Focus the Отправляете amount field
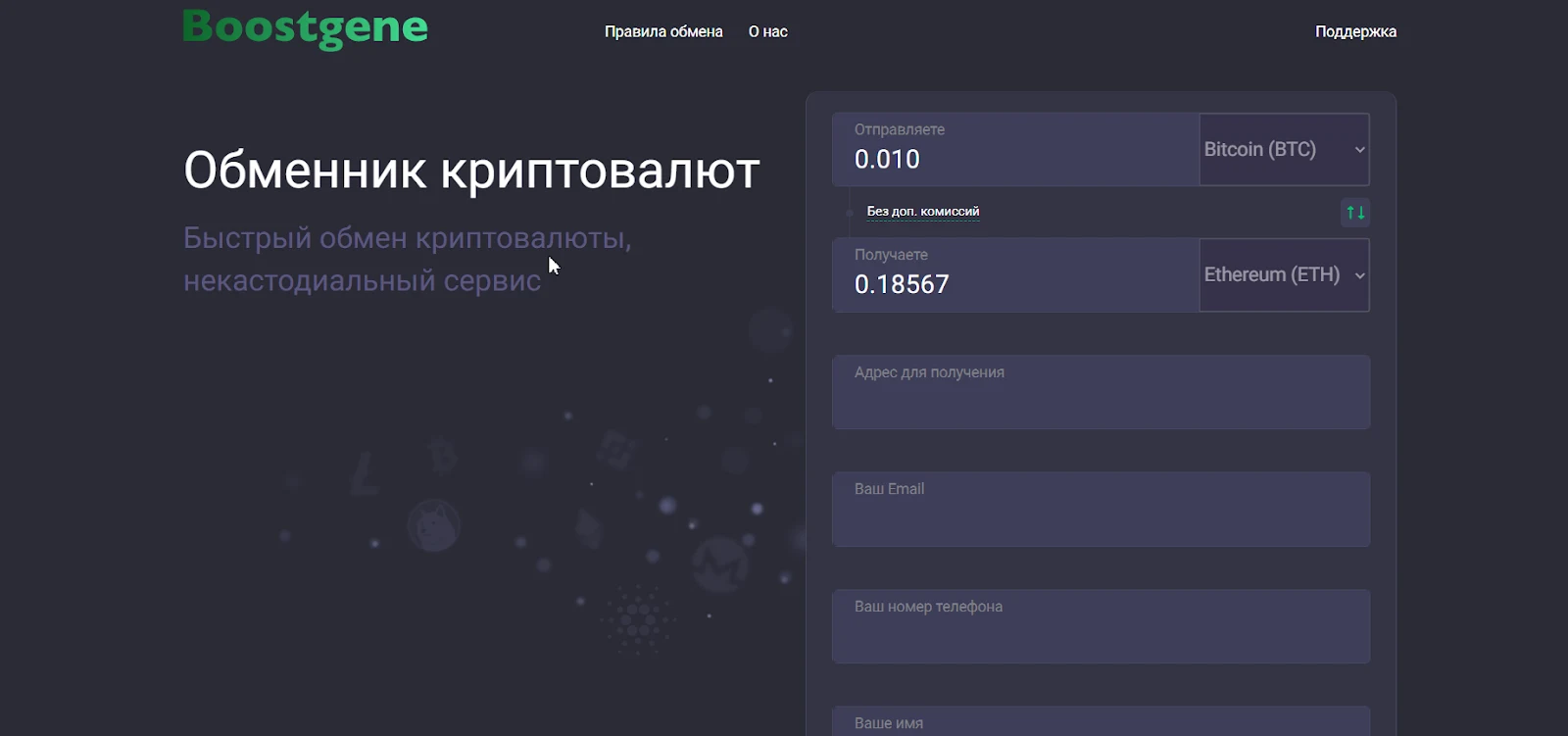This screenshot has height=736, width=1568. [1015, 149]
